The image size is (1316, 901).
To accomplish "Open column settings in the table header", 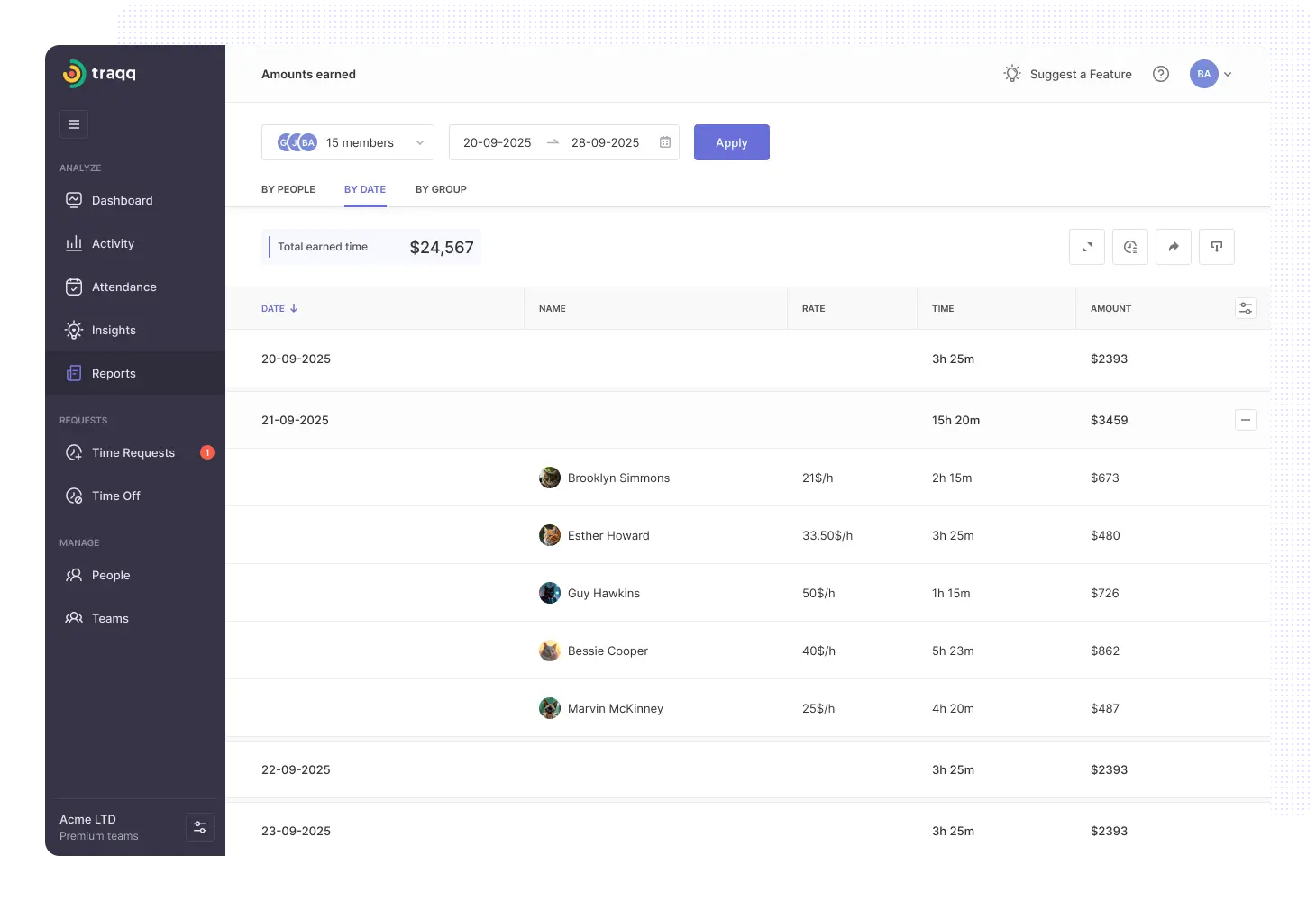I will pos(1245,308).
